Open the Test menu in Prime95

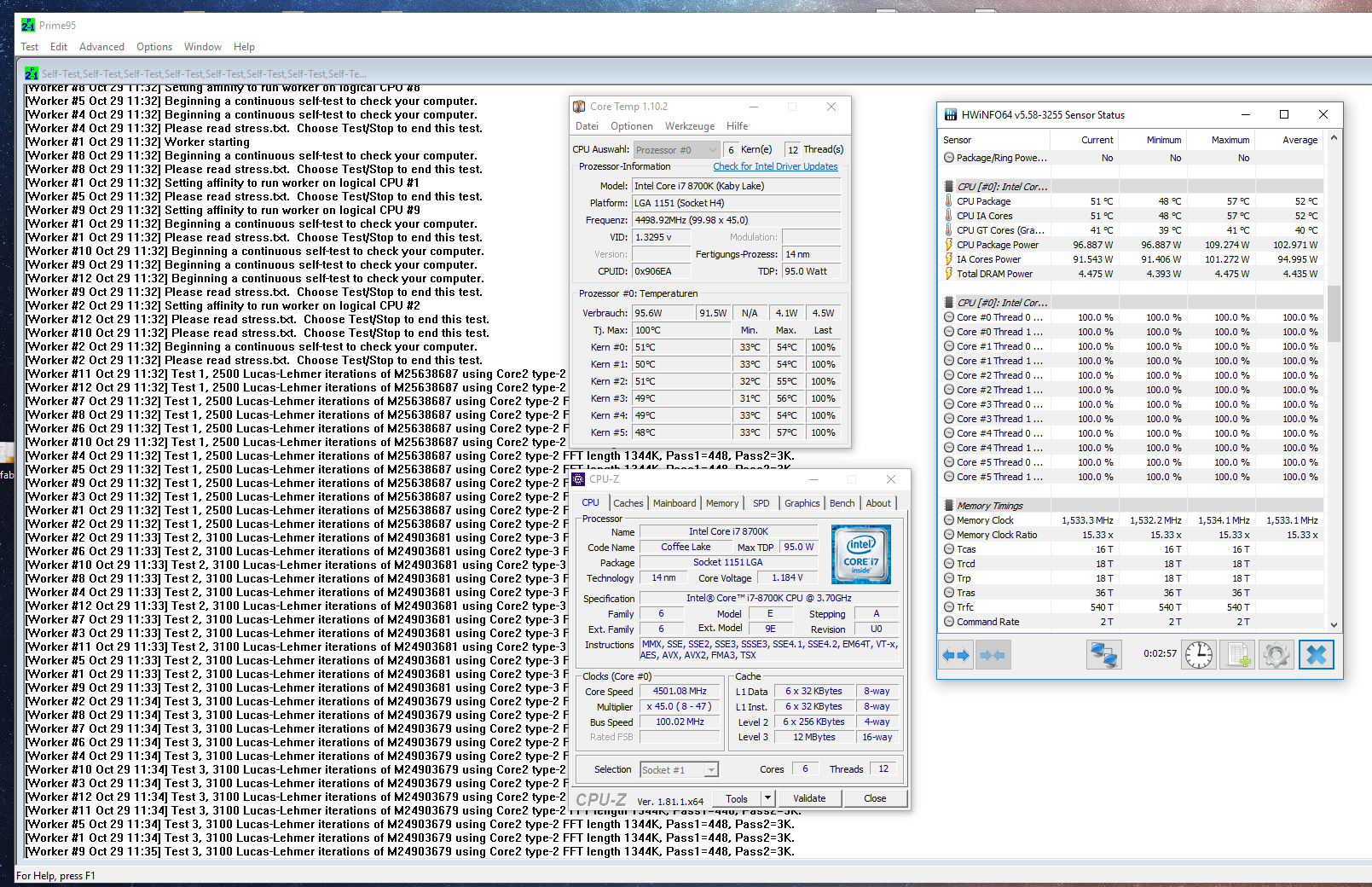(30, 47)
